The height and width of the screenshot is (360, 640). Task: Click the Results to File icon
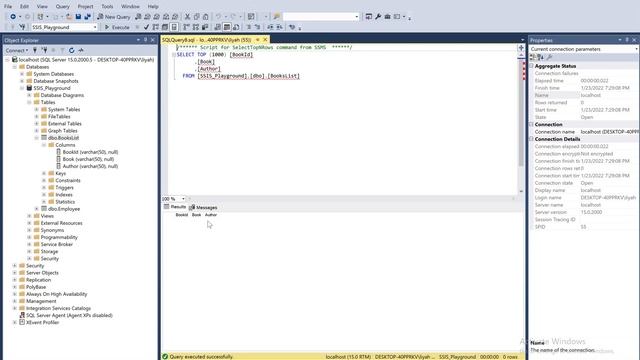pyautogui.click(x=236, y=27)
